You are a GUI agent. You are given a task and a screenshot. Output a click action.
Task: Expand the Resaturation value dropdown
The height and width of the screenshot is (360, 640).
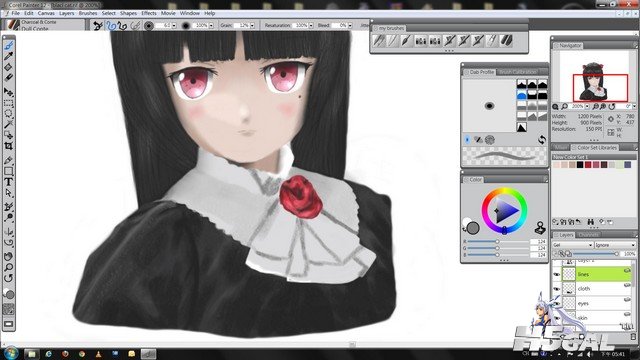[311, 26]
